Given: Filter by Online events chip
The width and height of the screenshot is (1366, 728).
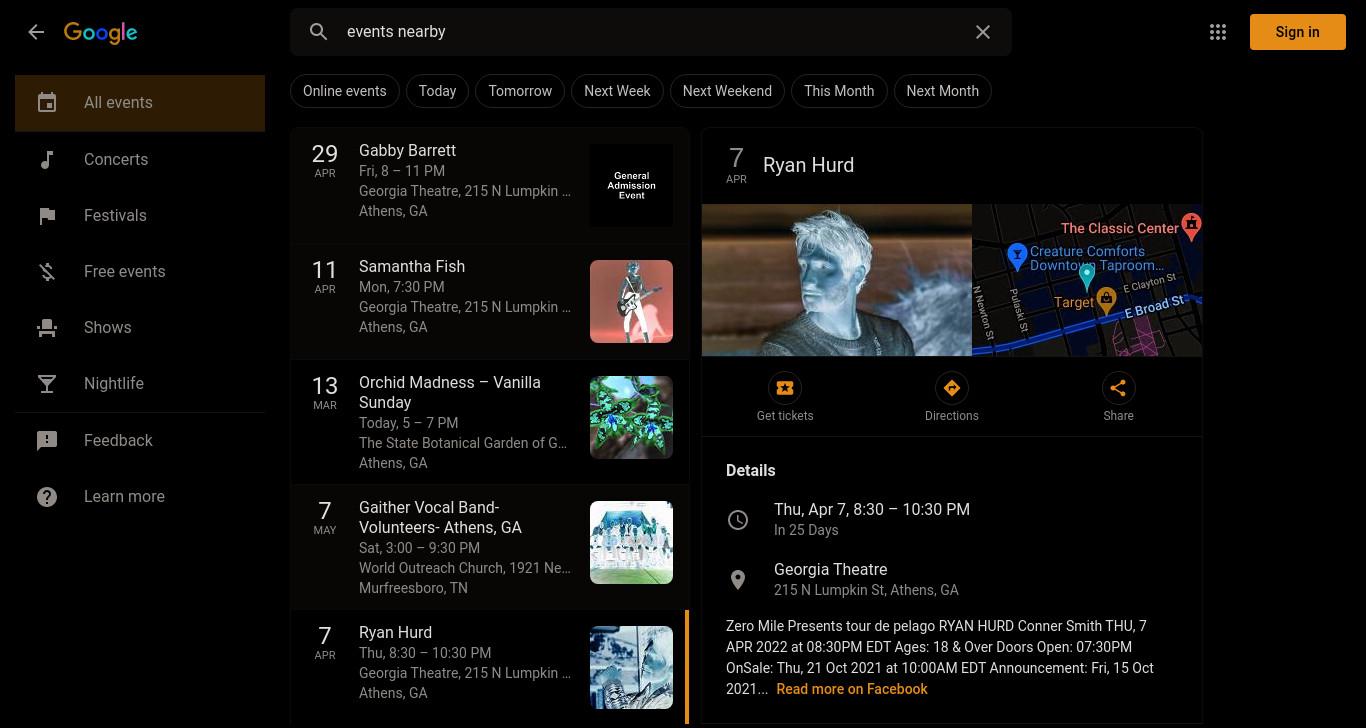Looking at the screenshot, I should pos(345,91).
